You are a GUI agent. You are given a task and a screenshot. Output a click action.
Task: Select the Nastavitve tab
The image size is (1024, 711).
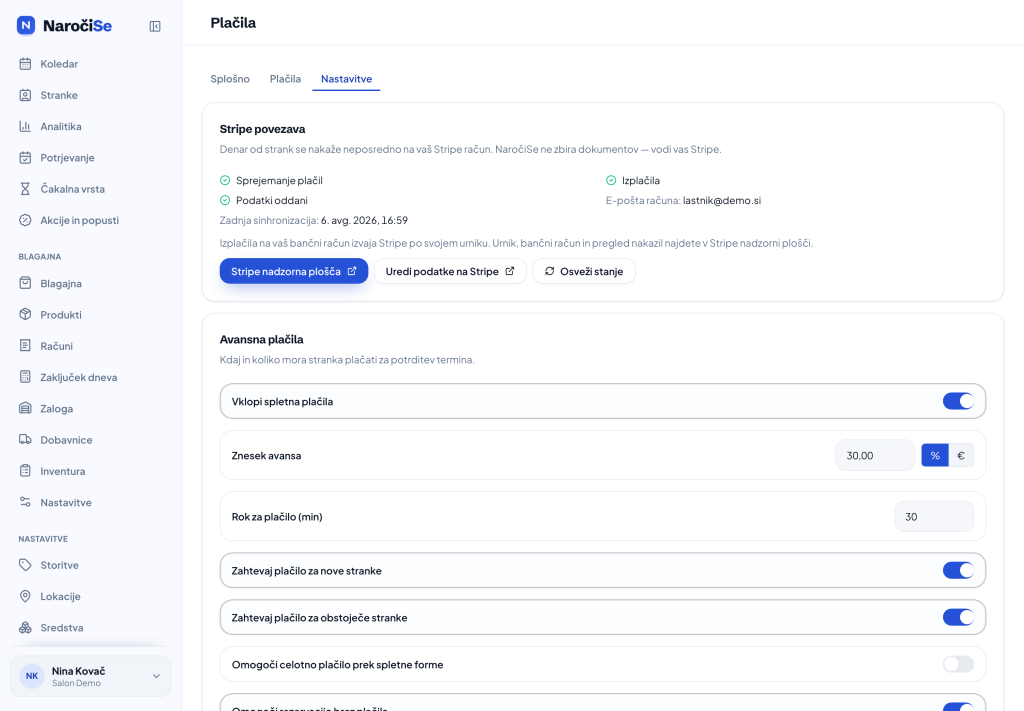[346, 79]
